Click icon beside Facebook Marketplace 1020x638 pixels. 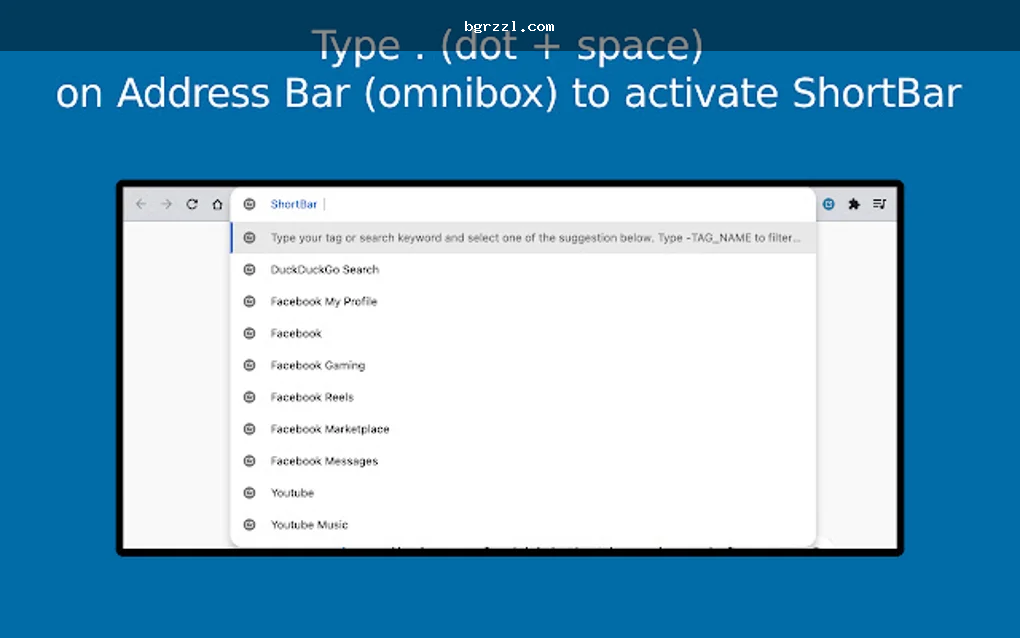[x=249, y=429]
